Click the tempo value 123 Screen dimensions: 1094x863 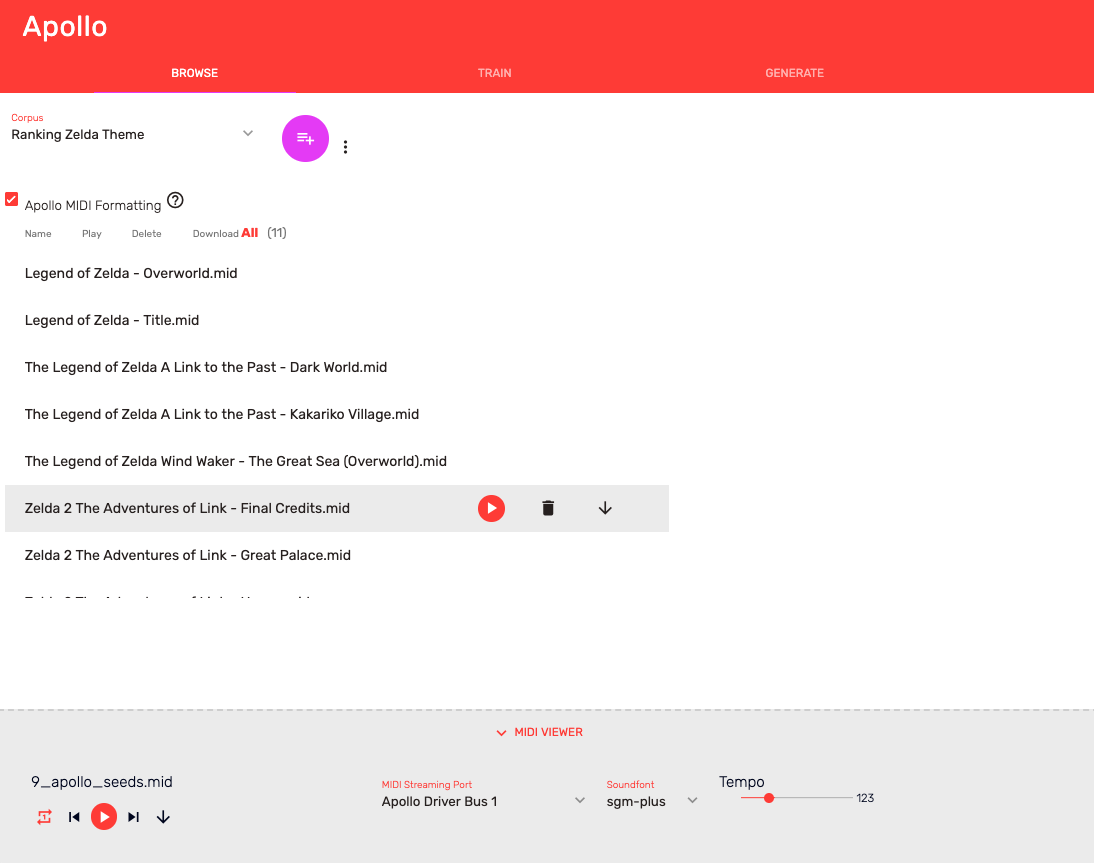coord(865,798)
